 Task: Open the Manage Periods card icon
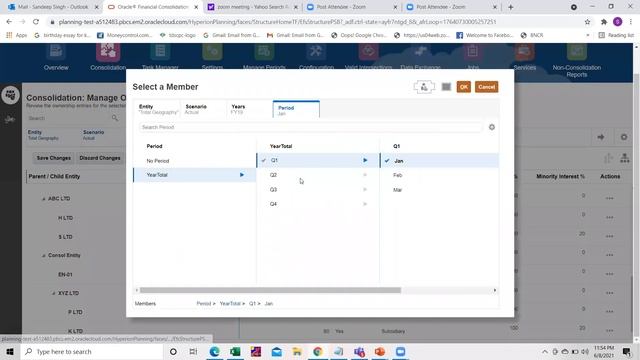tap(264, 52)
